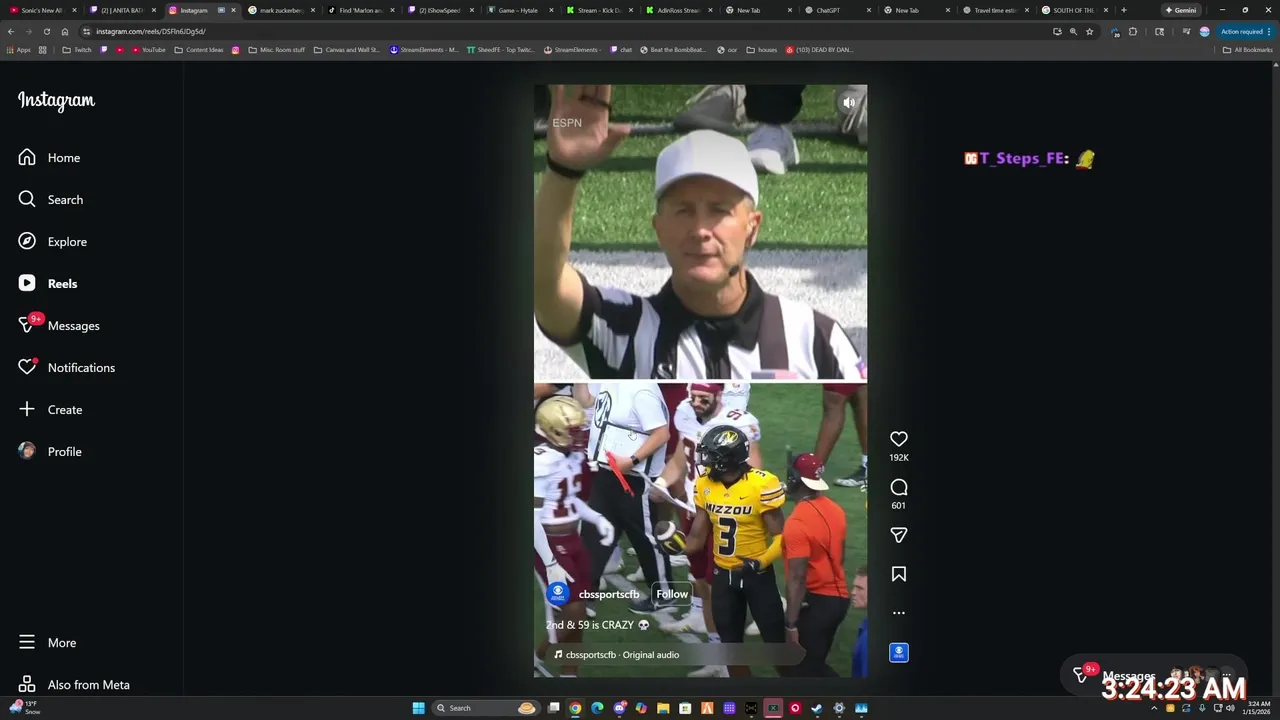Click Create to make a new post
The height and width of the screenshot is (720, 1280).
click(x=50, y=410)
